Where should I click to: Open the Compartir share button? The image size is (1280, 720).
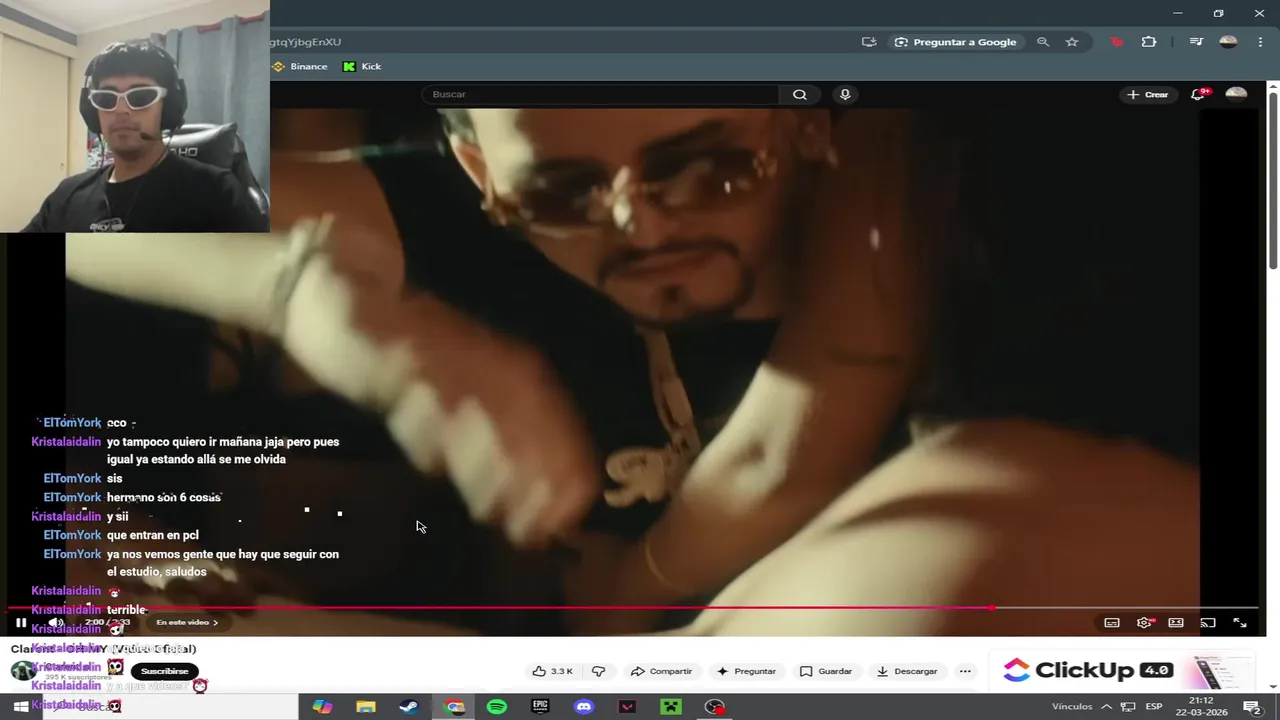661,671
